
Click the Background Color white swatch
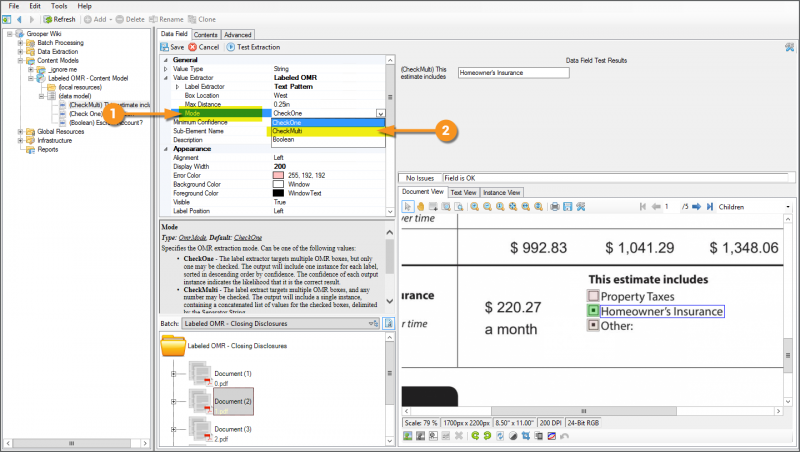pos(278,184)
